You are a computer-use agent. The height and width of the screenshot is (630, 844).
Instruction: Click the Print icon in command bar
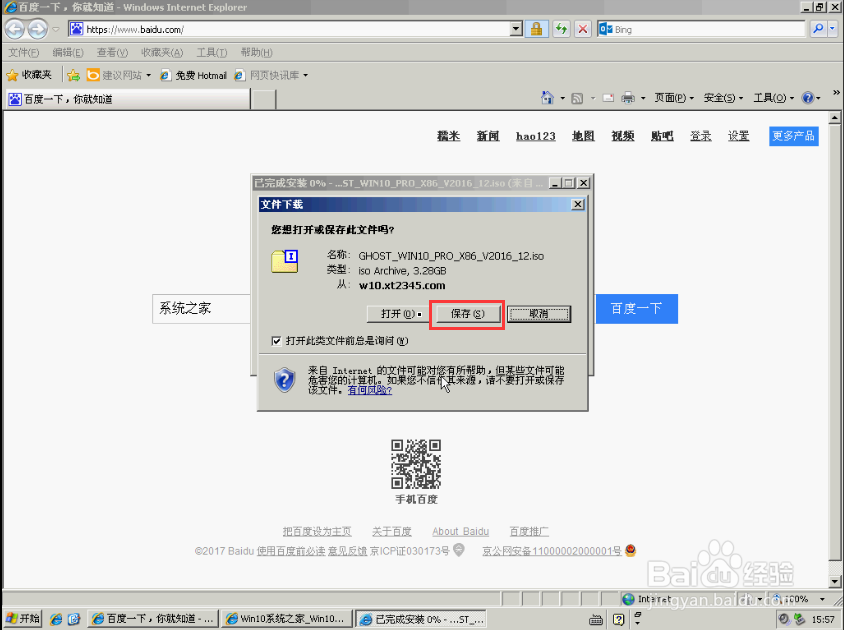point(628,98)
